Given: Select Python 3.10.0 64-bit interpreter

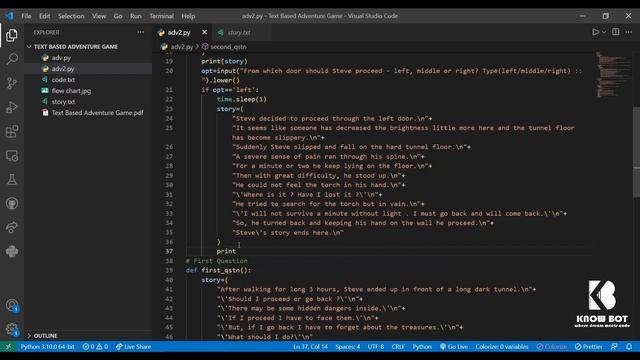Looking at the screenshot, I should tap(47, 347).
